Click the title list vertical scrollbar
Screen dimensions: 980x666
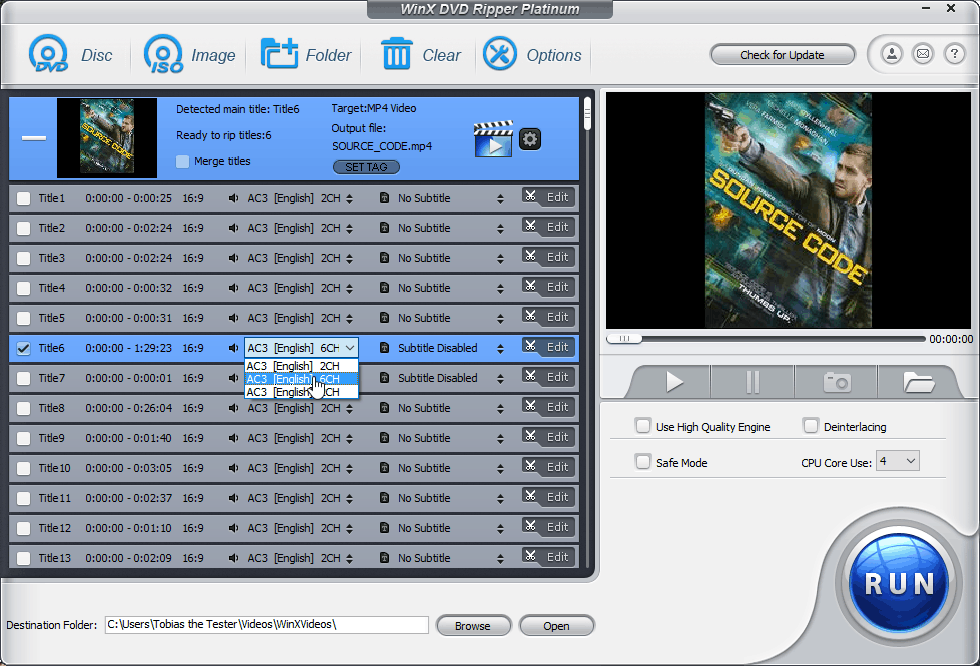click(587, 114)
